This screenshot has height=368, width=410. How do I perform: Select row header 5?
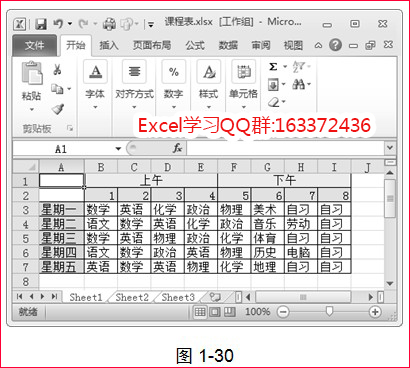point(26,239)
